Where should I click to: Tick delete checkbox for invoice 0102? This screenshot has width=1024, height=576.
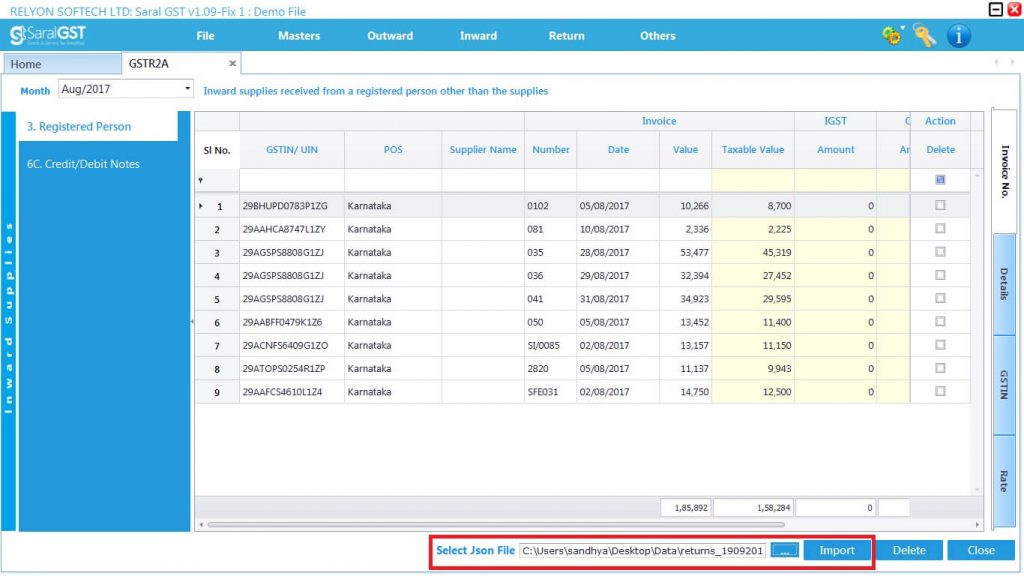pos(940,205)
